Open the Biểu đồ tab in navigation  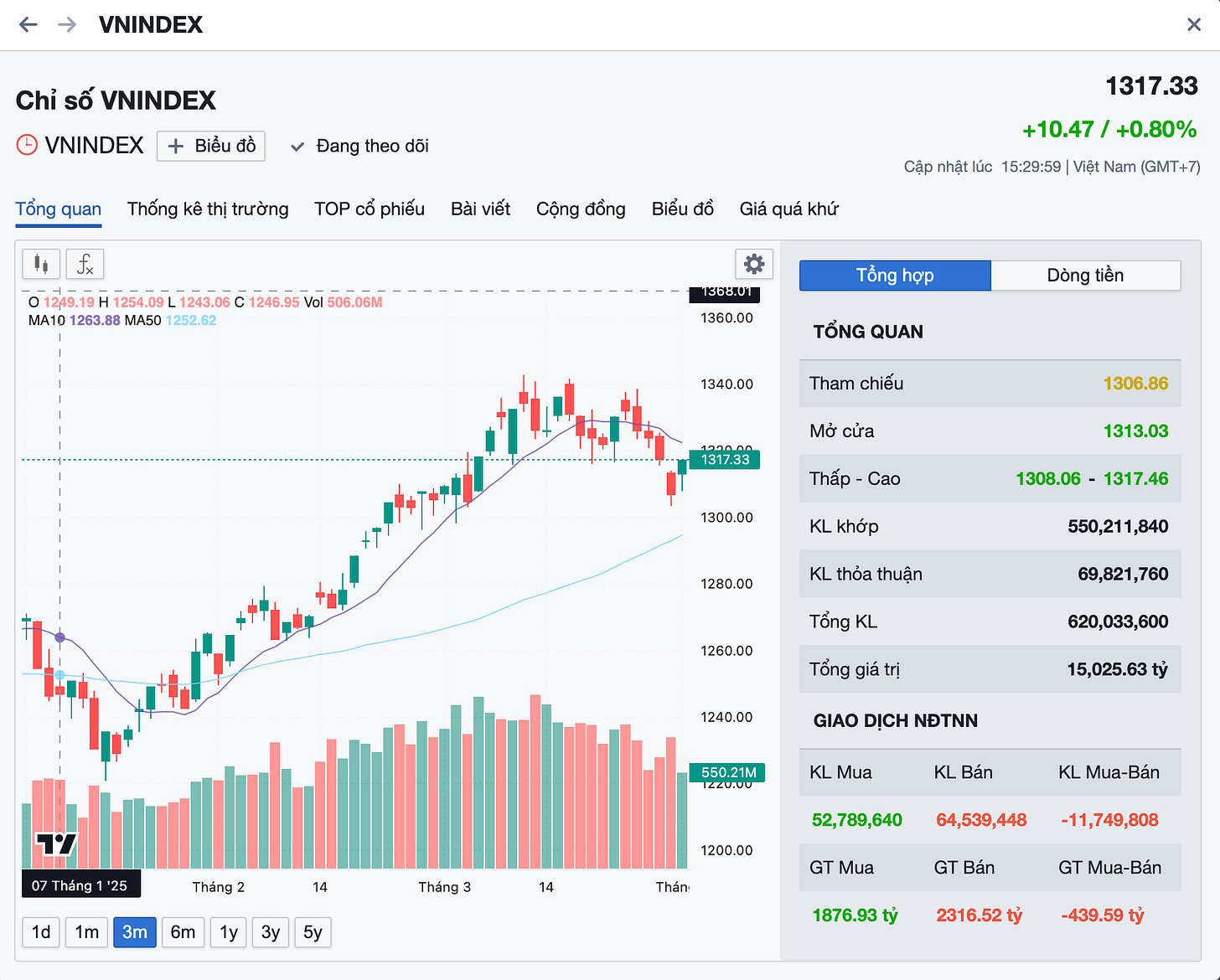click(683, 209)
